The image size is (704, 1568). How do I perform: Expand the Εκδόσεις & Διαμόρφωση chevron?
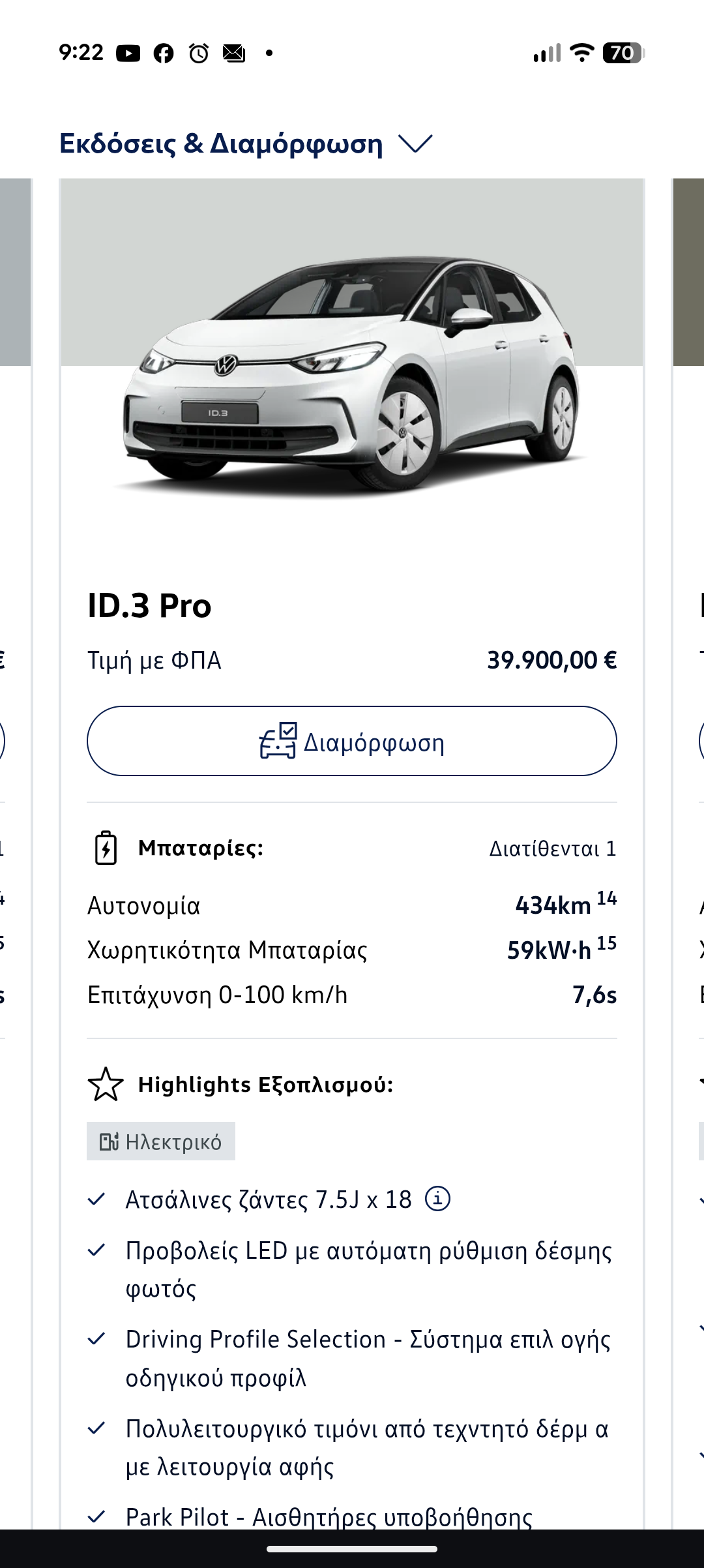coord(415,143)
